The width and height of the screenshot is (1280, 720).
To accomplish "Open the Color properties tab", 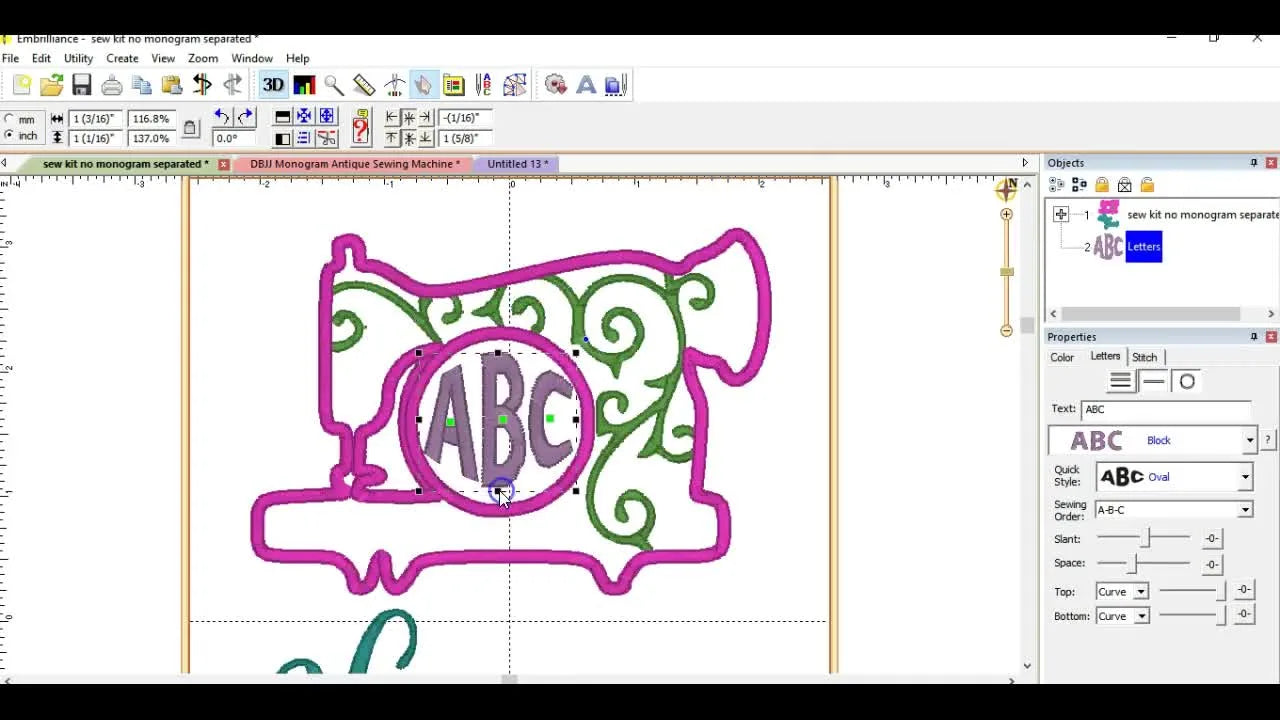I will [1062, 357].
